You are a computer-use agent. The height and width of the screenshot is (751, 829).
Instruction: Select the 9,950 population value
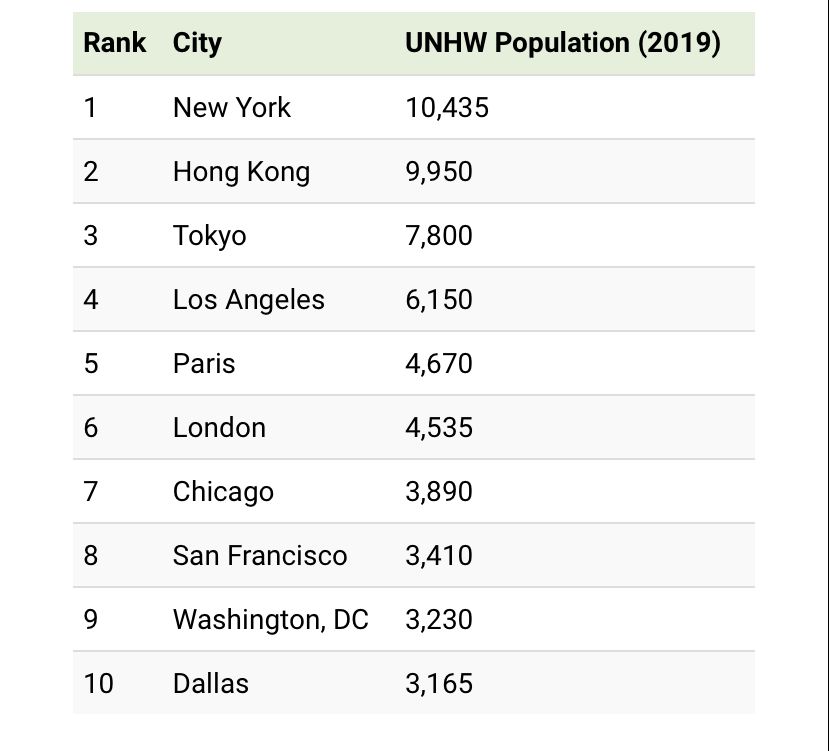439,171
